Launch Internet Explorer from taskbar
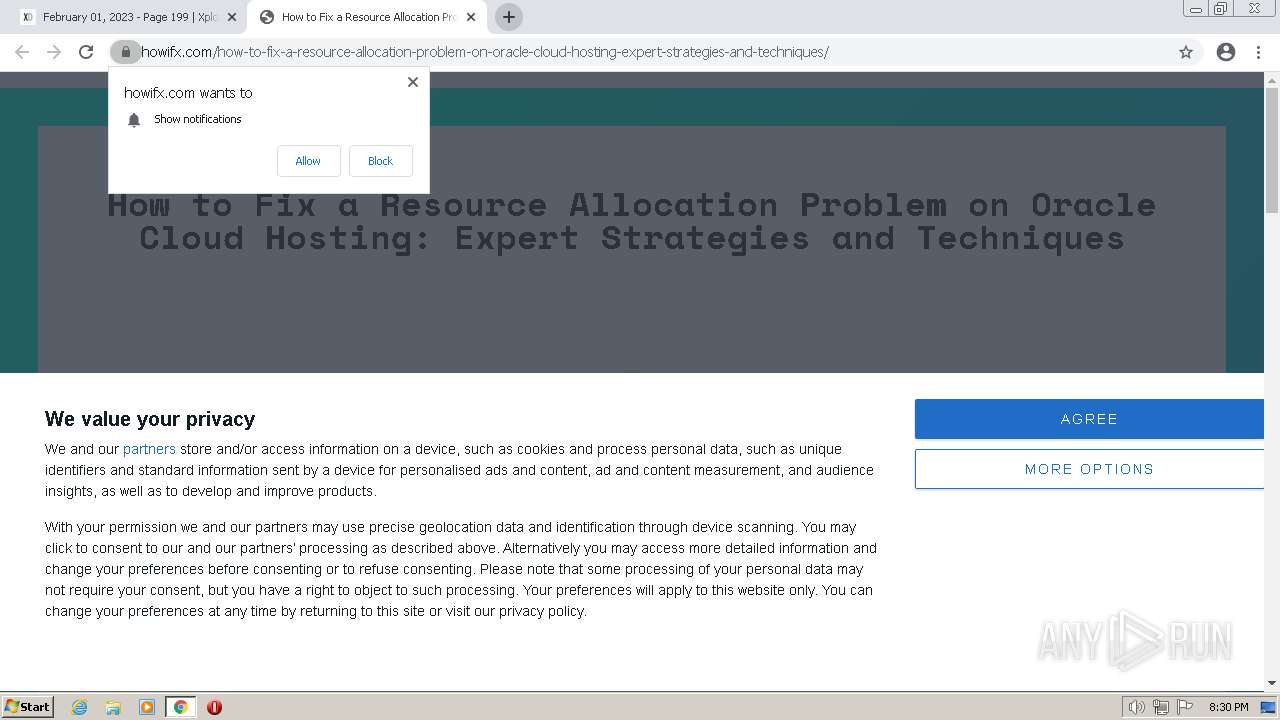 (x=80, y=707)
